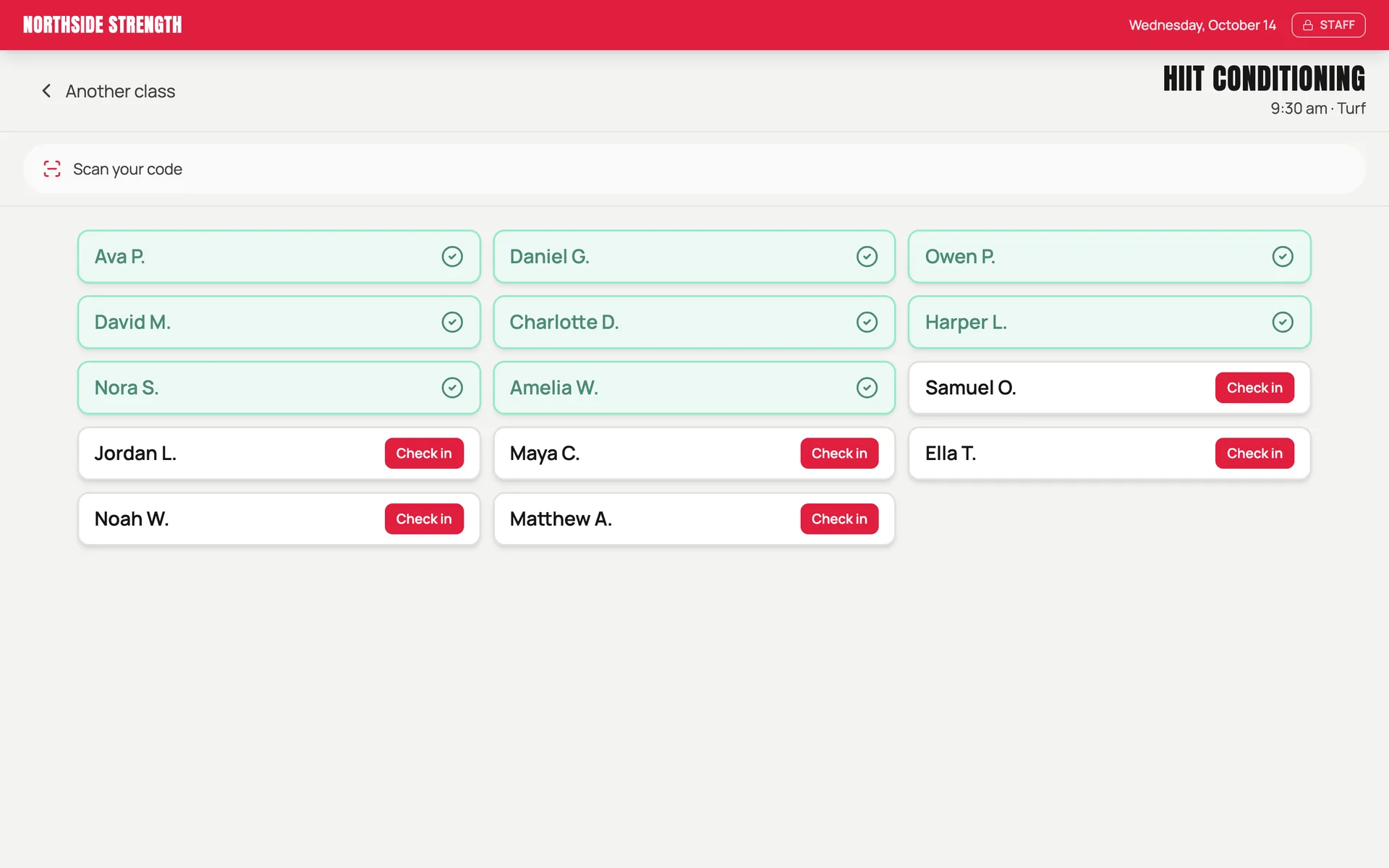Click the Ella T. name text

[x=951, y=454]
